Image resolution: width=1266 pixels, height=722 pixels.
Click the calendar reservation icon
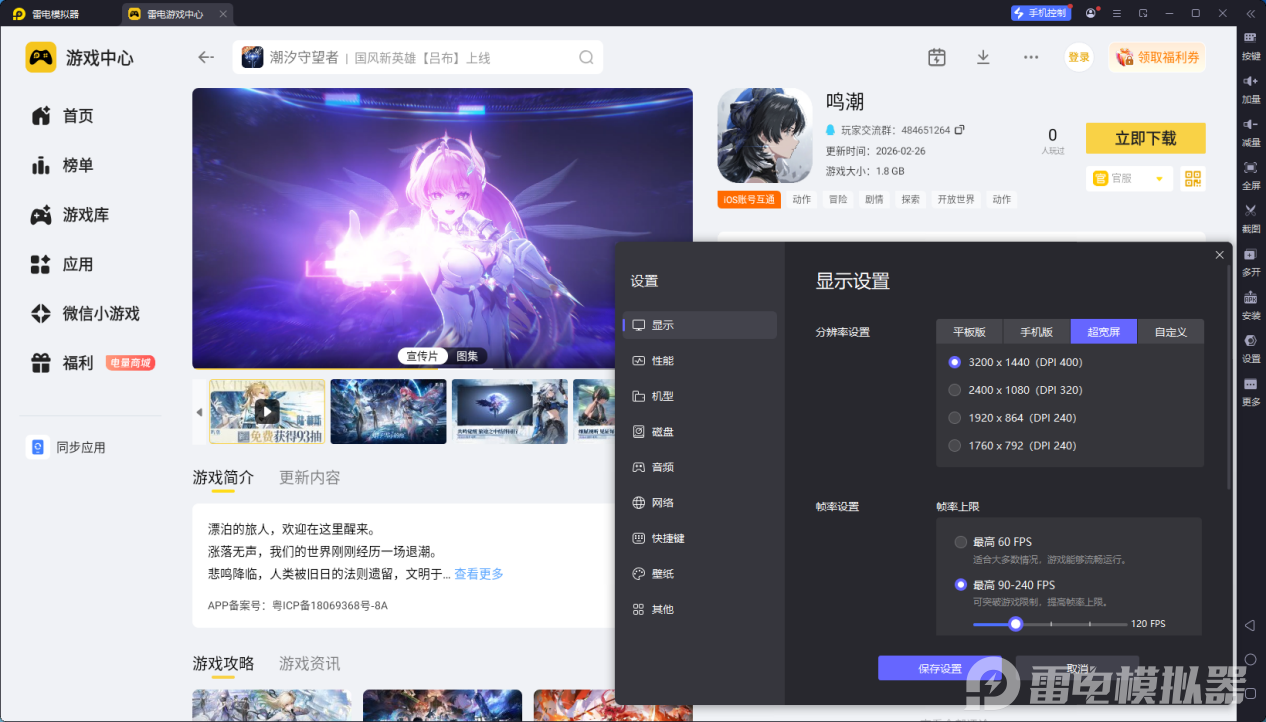(x=936, y=57)
